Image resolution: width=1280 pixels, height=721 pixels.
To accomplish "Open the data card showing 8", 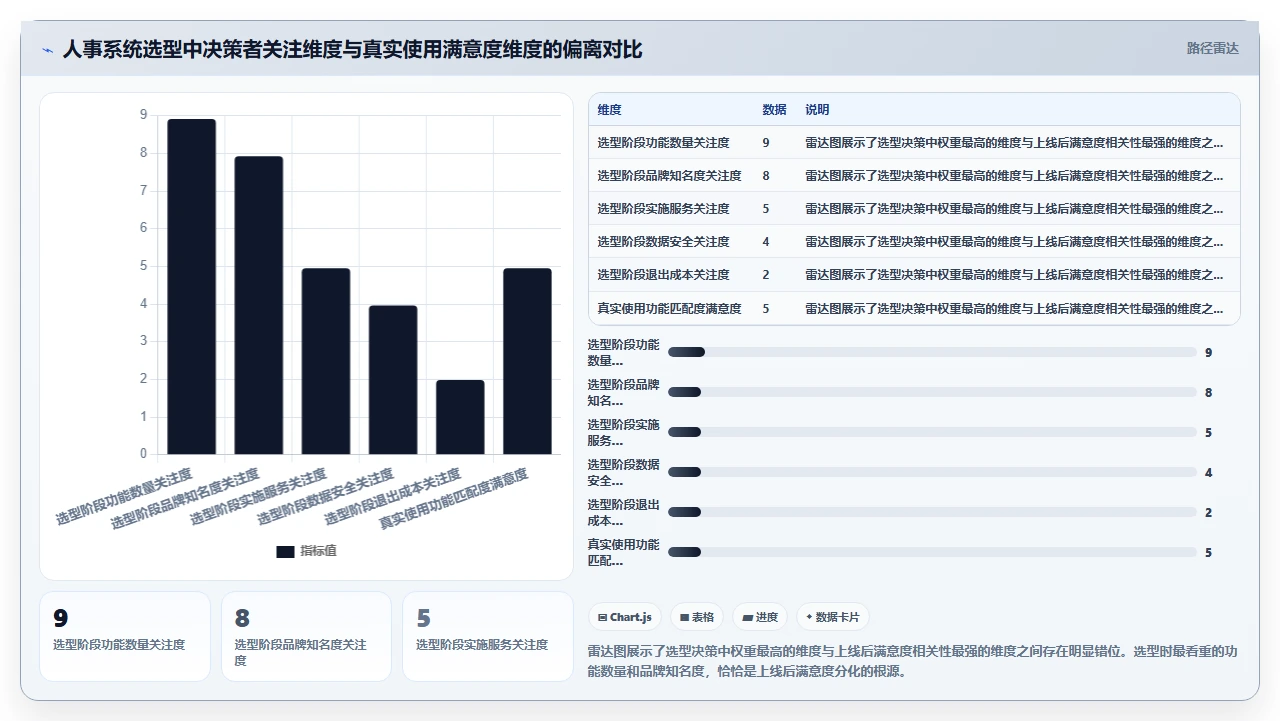I will (x=306, y=636).
